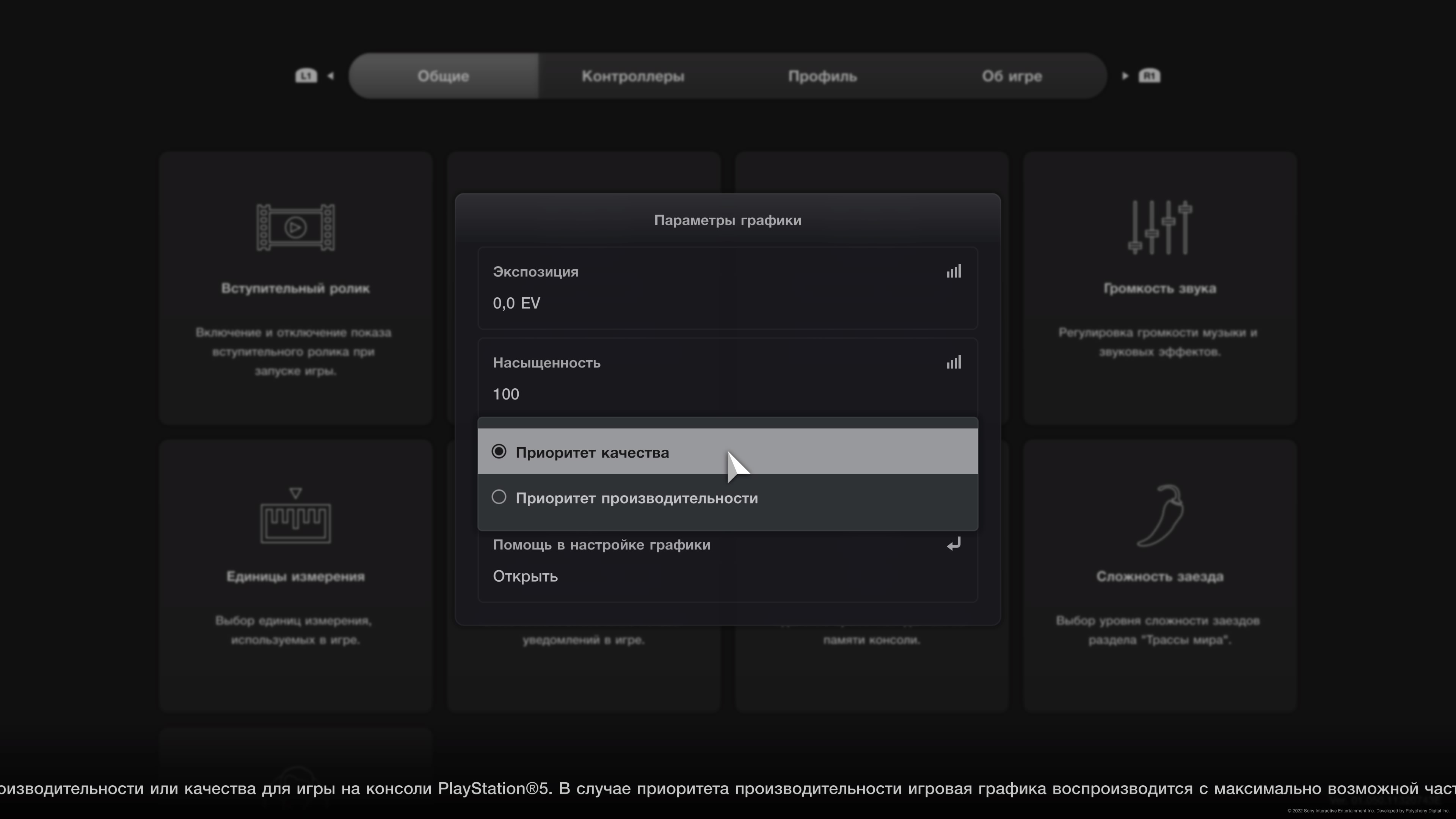The height and width of the screenshot is (819, 1456).
Task: Open the Контроллеры tab
Action: point(633,76)
